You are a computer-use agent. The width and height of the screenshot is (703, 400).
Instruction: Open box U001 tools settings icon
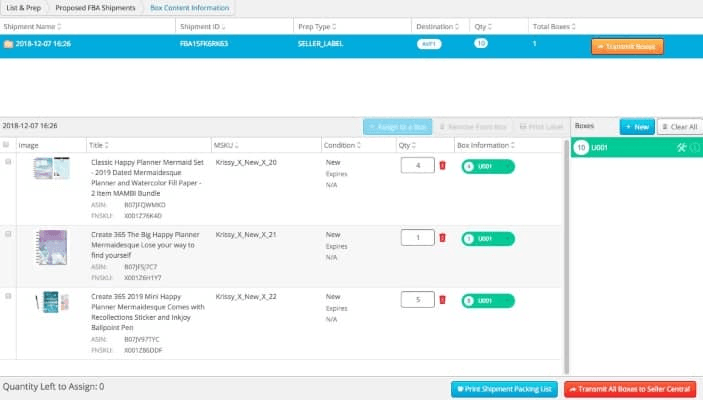click(x=681, y=148)
